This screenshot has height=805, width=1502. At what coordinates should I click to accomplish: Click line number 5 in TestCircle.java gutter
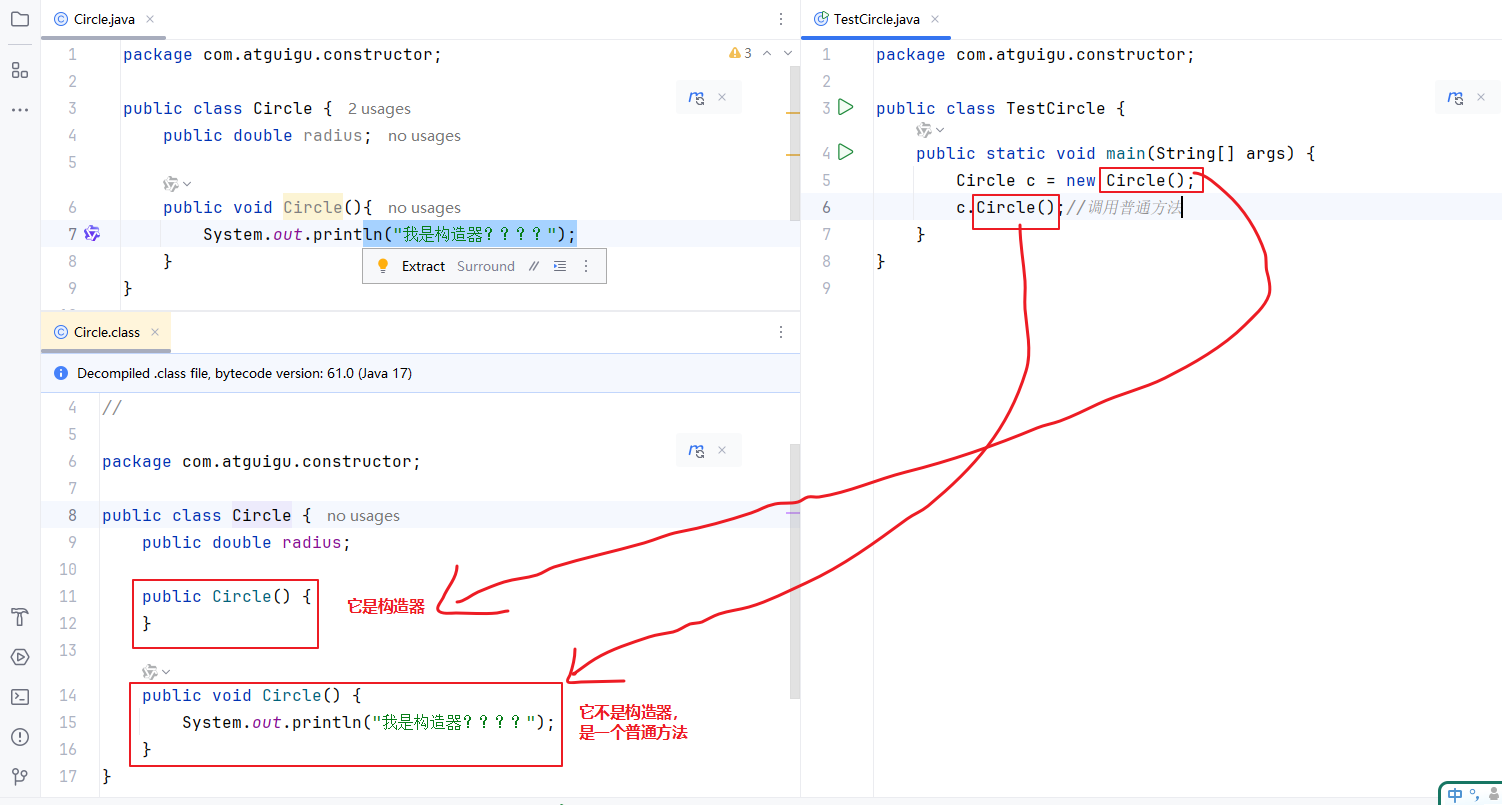[x=826, y=180]
